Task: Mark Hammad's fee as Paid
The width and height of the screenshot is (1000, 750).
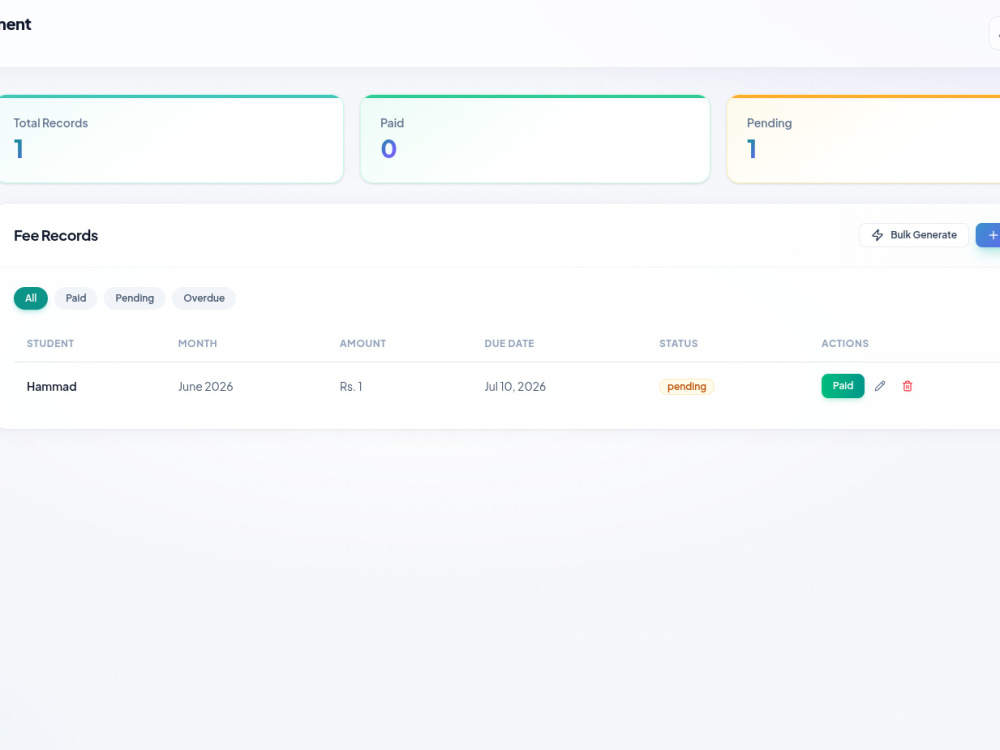Action: pos(842,386)
